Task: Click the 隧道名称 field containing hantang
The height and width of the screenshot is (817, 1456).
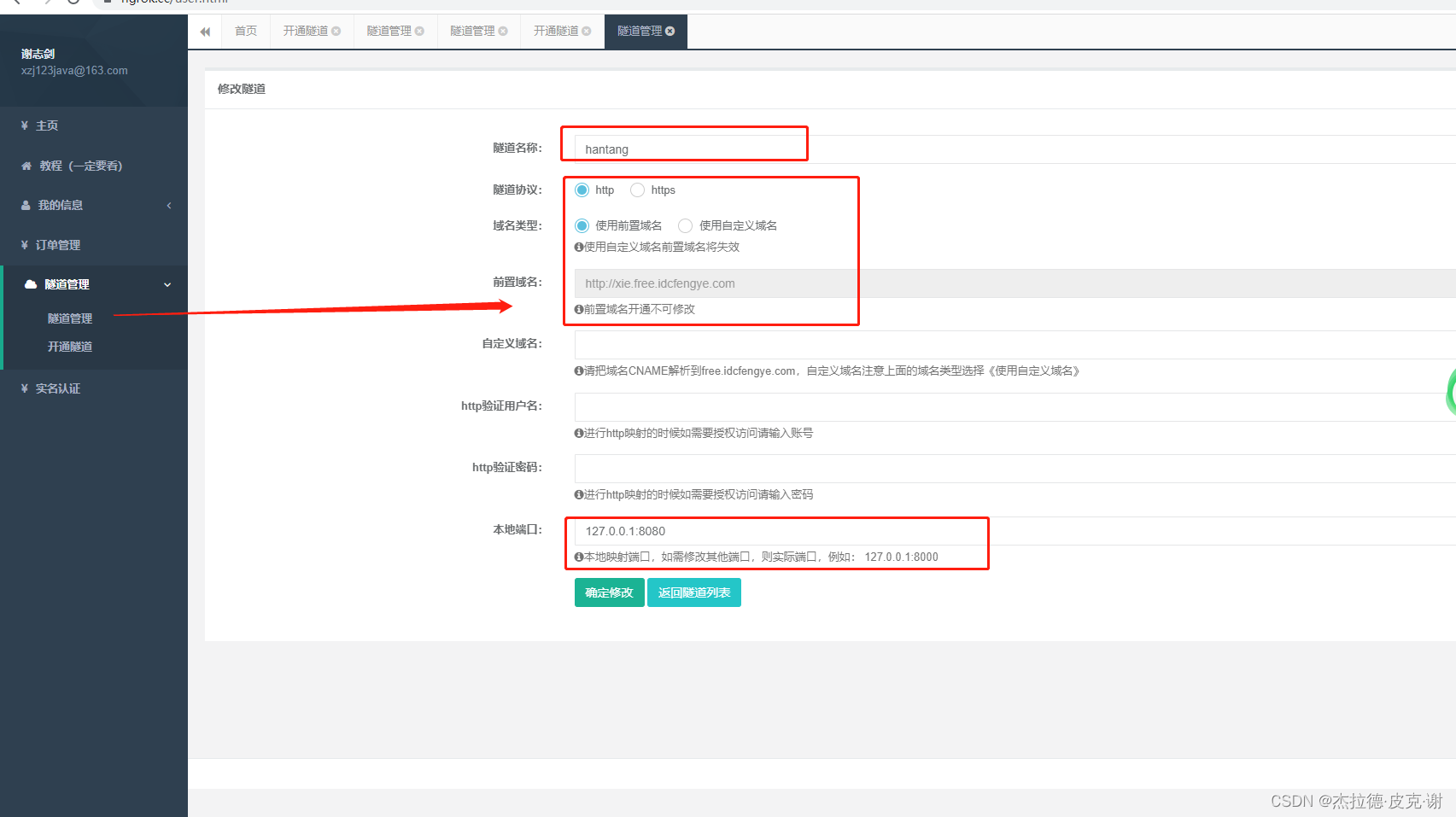Action: (1015, 149)
